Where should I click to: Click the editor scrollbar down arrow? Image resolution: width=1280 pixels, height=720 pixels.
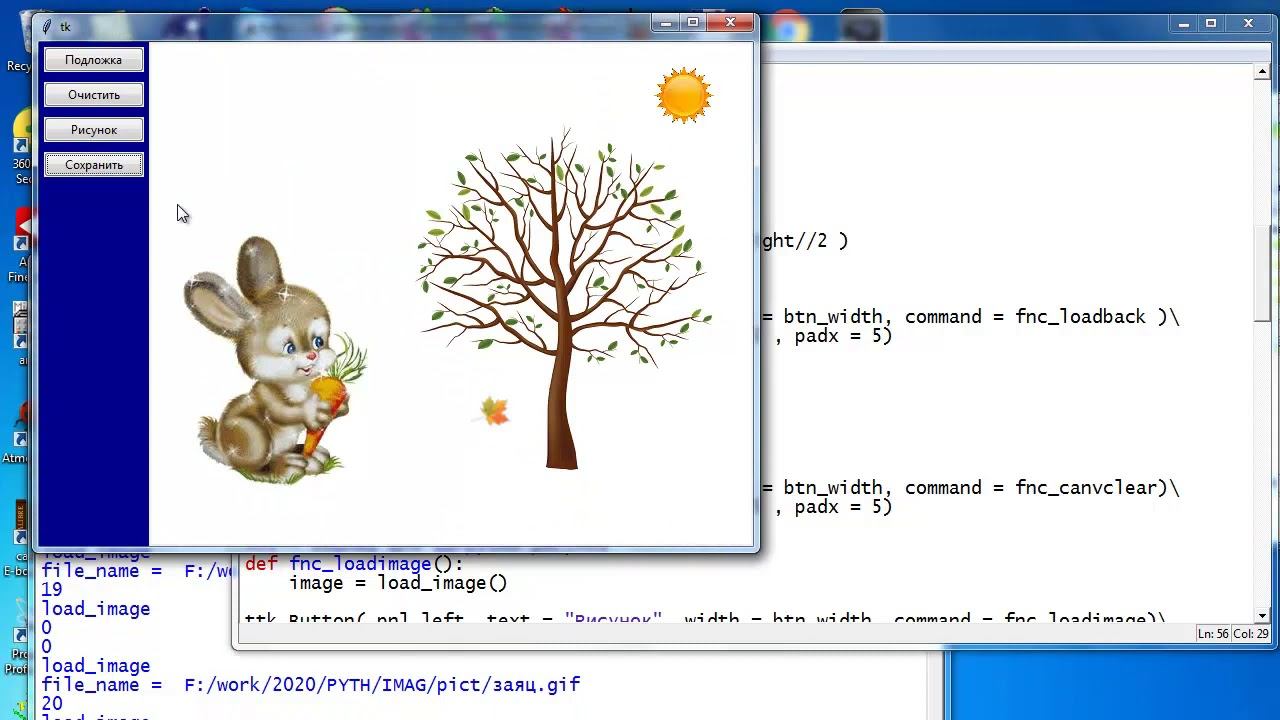click(x=1262, y=616)
